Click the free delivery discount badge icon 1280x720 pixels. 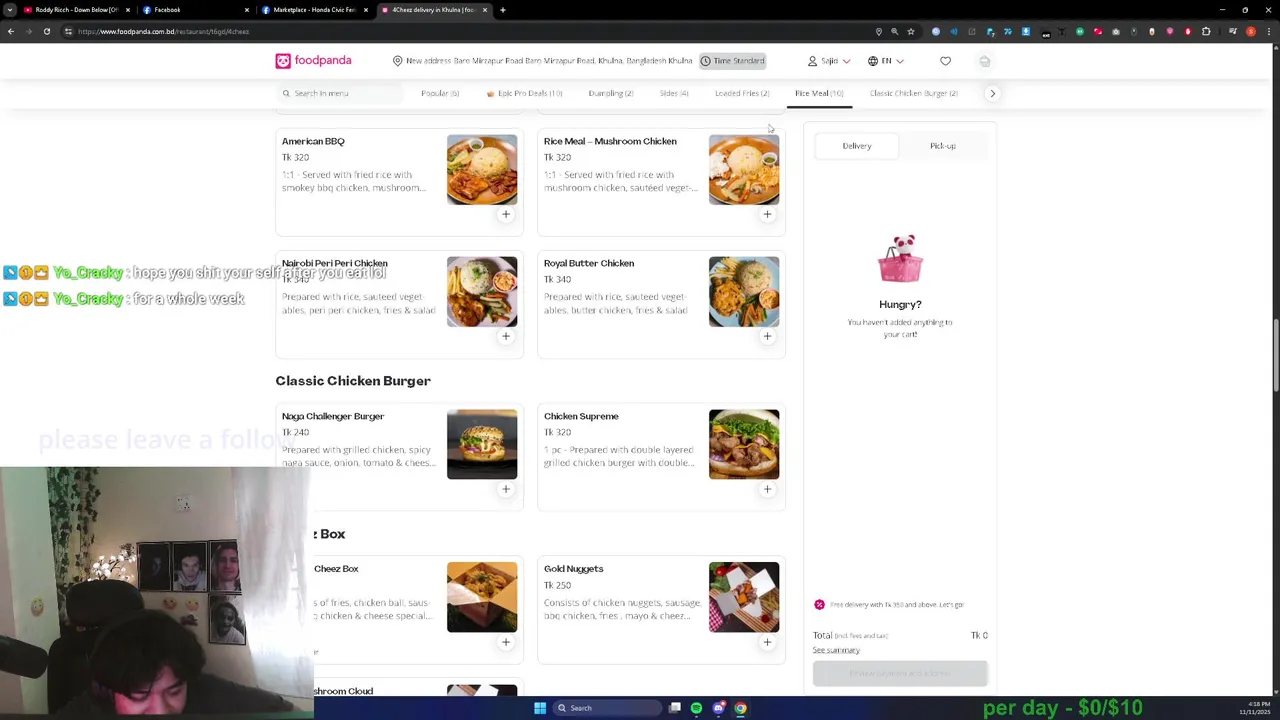point(819,605)
